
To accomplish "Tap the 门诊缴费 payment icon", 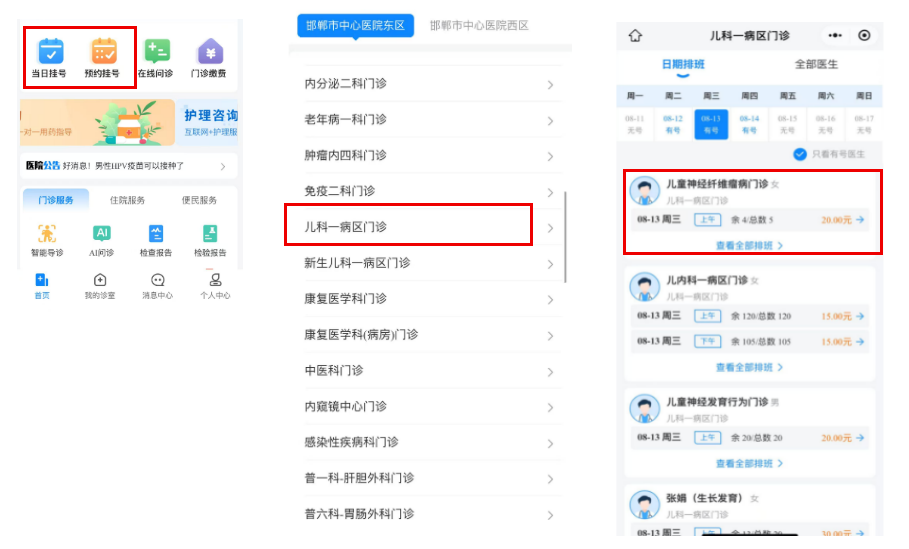I will pos(209,53).
